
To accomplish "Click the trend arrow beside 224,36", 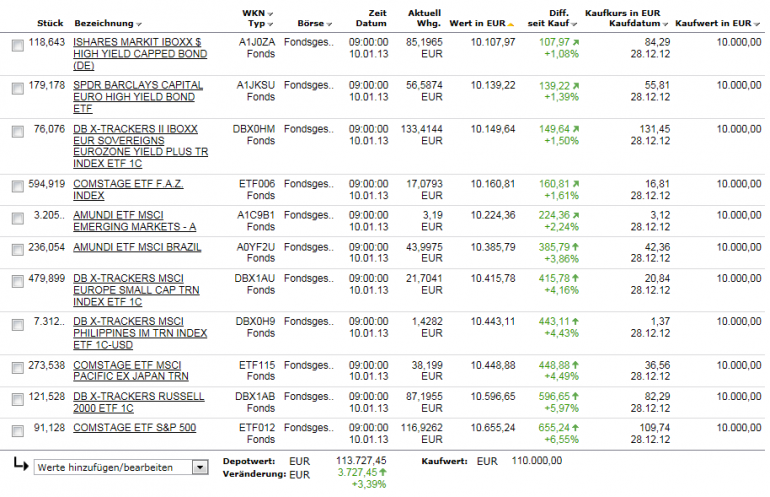I will (576, 215).
